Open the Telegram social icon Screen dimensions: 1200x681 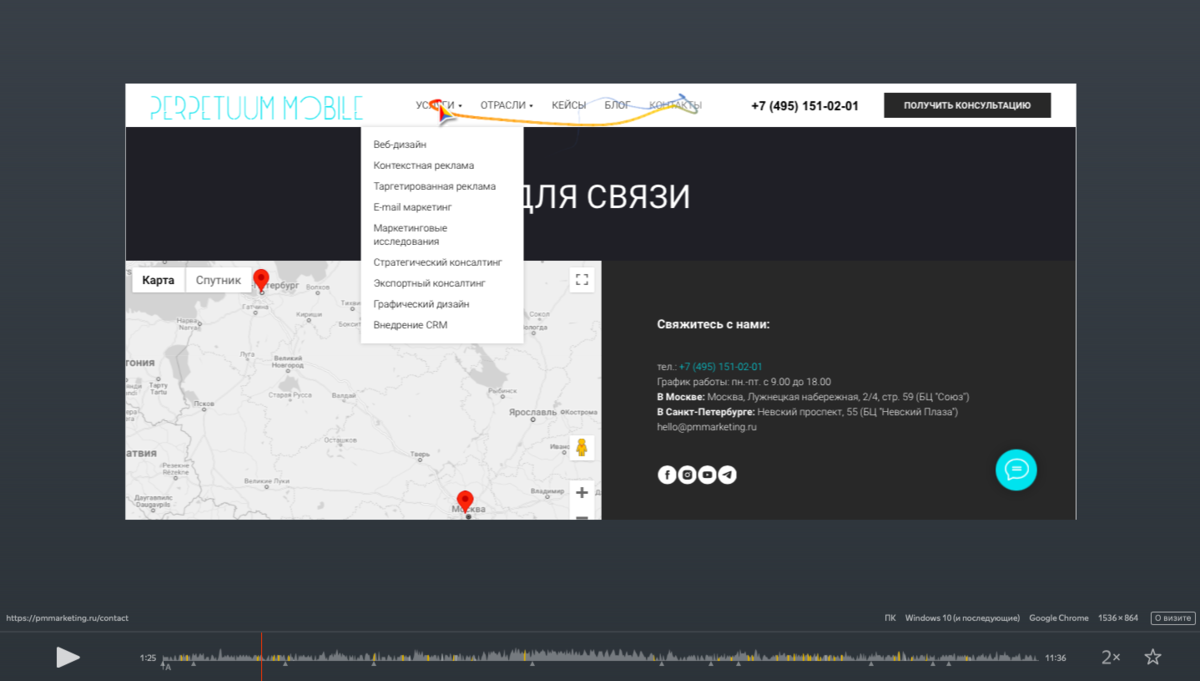tap(727, 474)
